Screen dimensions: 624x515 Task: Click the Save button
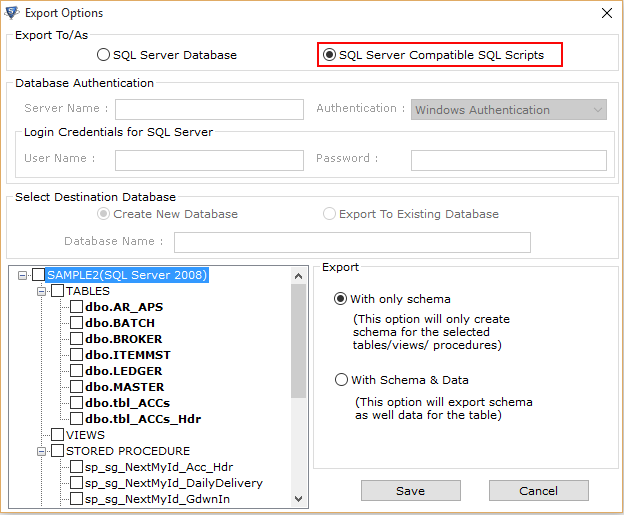pyautogui.click(x=411, y=491)
